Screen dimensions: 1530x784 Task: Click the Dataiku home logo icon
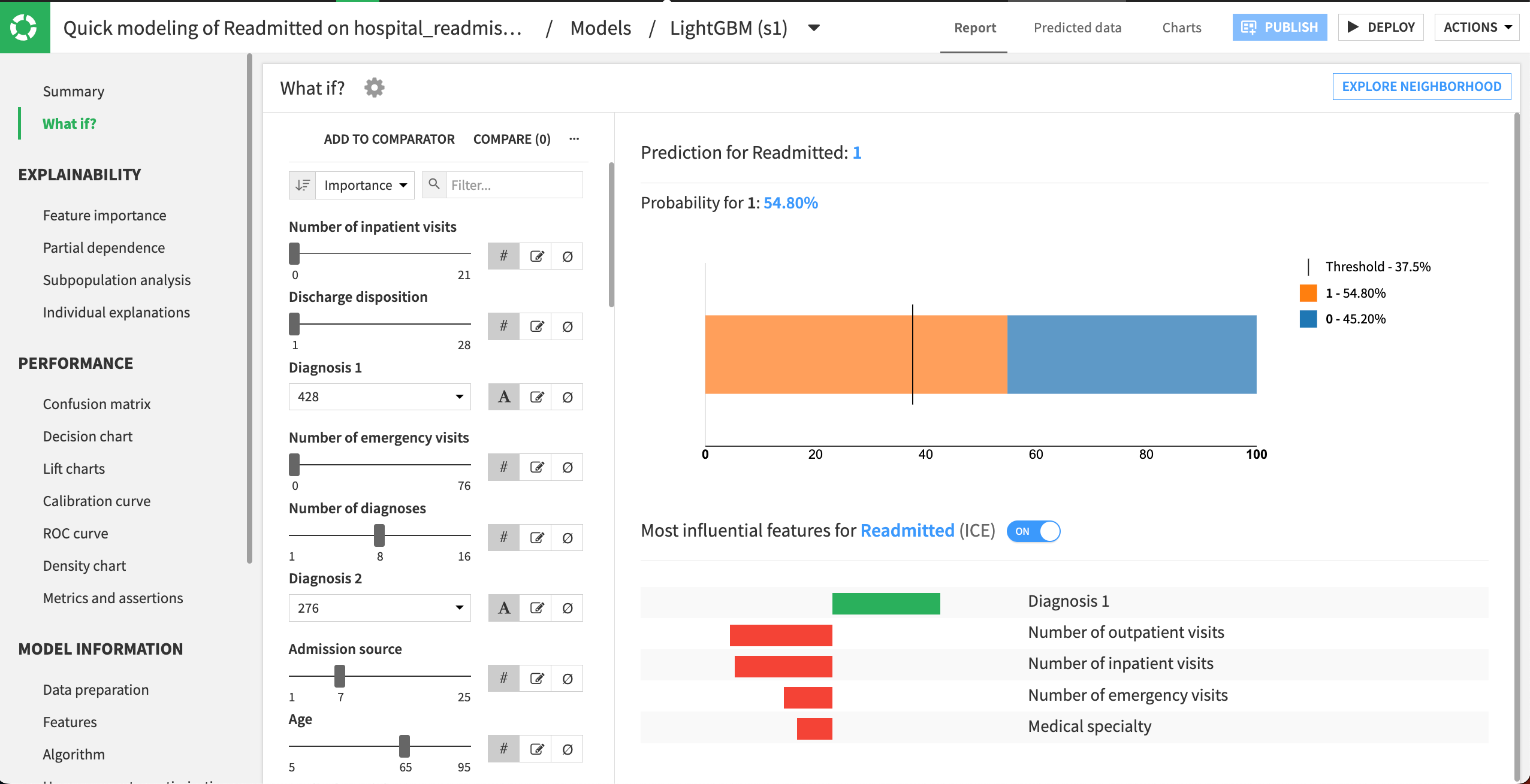click(x=24, y=27)
